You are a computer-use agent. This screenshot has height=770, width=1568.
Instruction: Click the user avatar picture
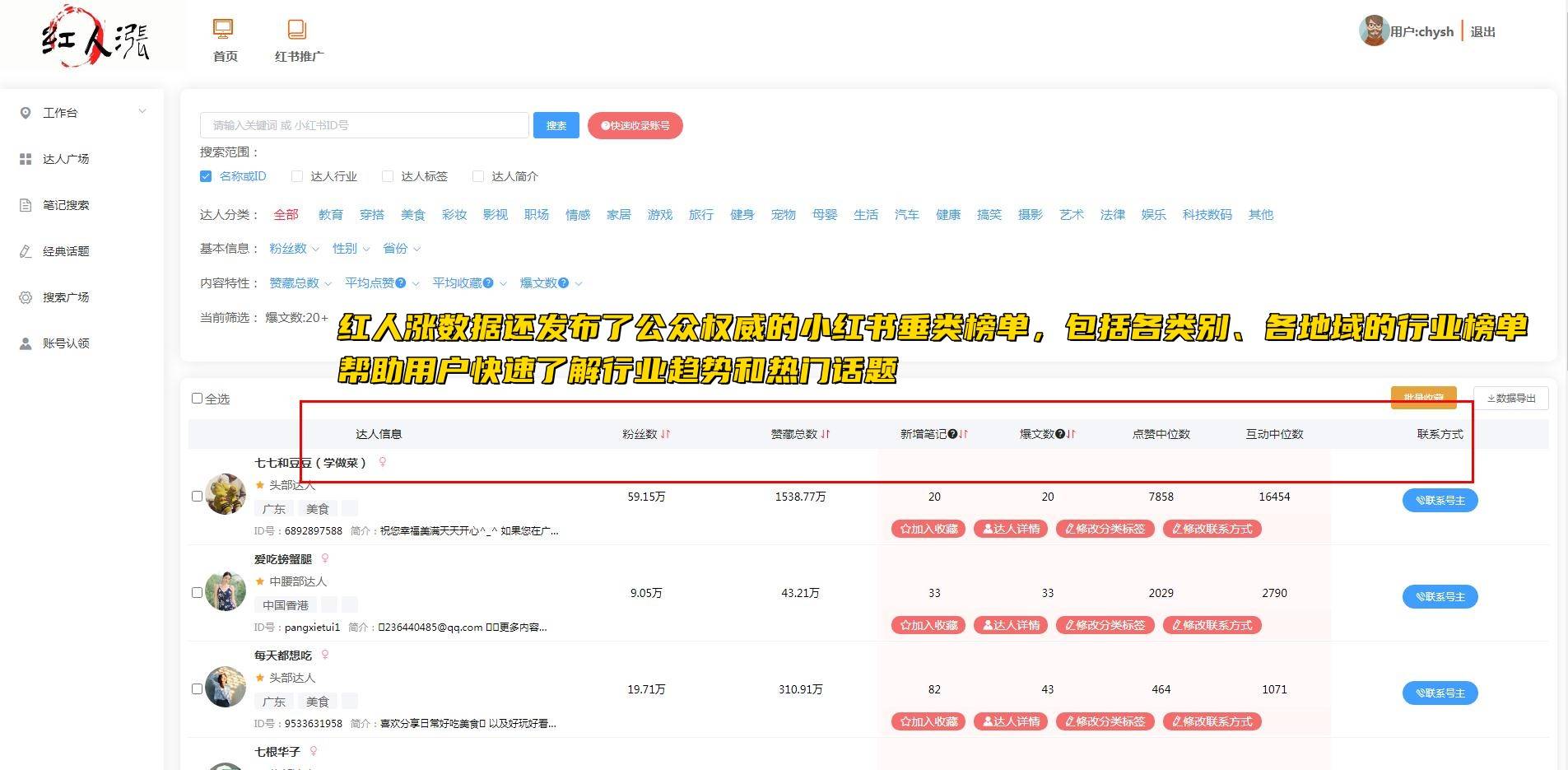point(1374,30)
